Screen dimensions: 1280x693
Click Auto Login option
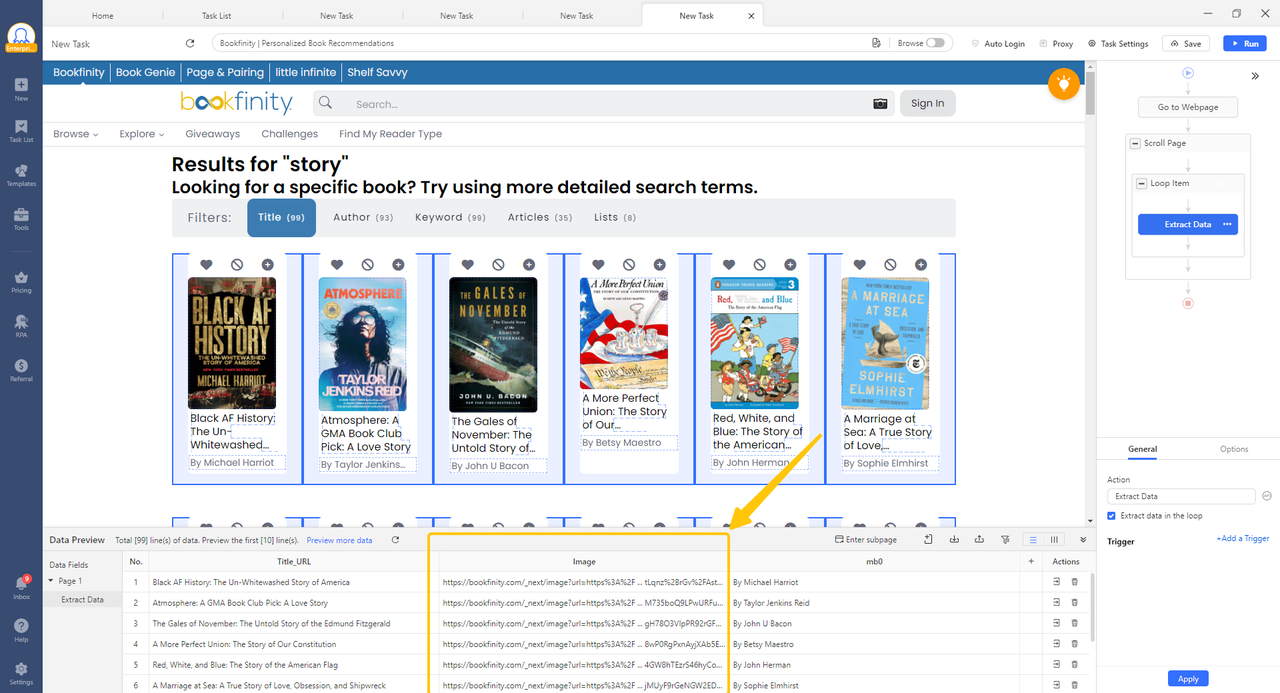coord(998,44)
